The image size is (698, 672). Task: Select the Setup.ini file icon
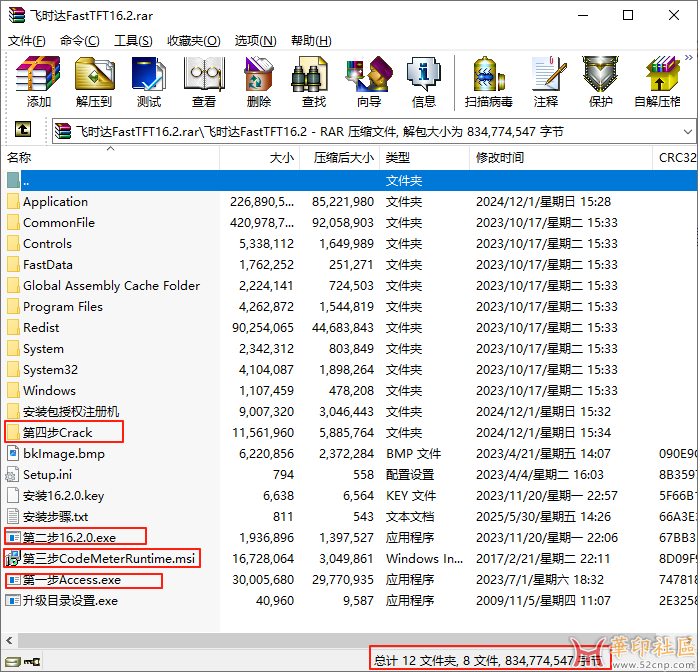(12, 475)
